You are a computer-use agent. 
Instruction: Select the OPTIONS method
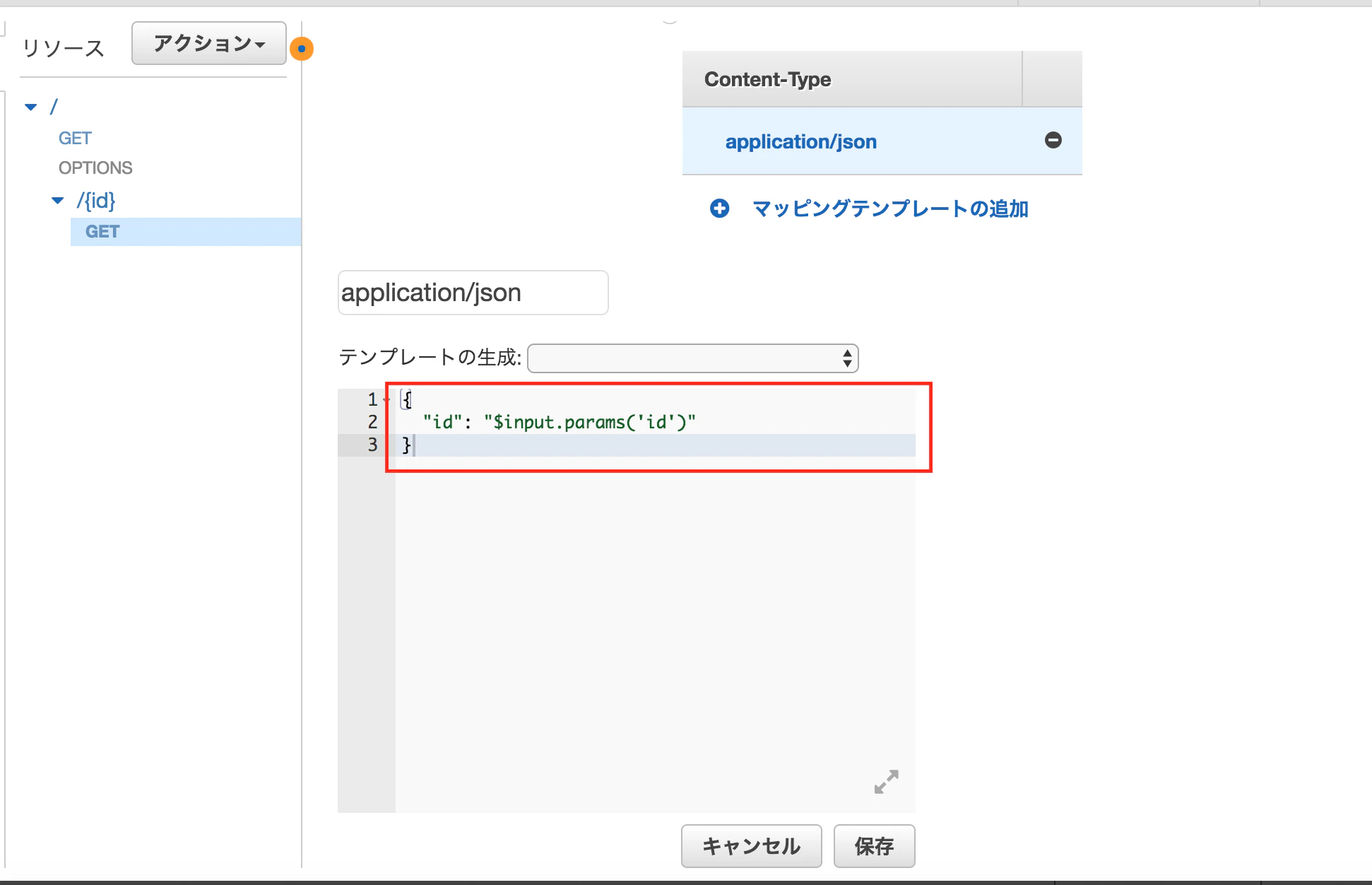point(95,168)
